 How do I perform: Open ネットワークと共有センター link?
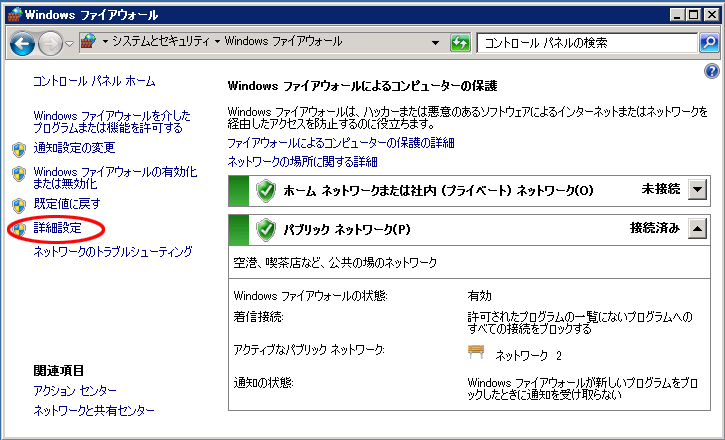(x=94, y=410)
